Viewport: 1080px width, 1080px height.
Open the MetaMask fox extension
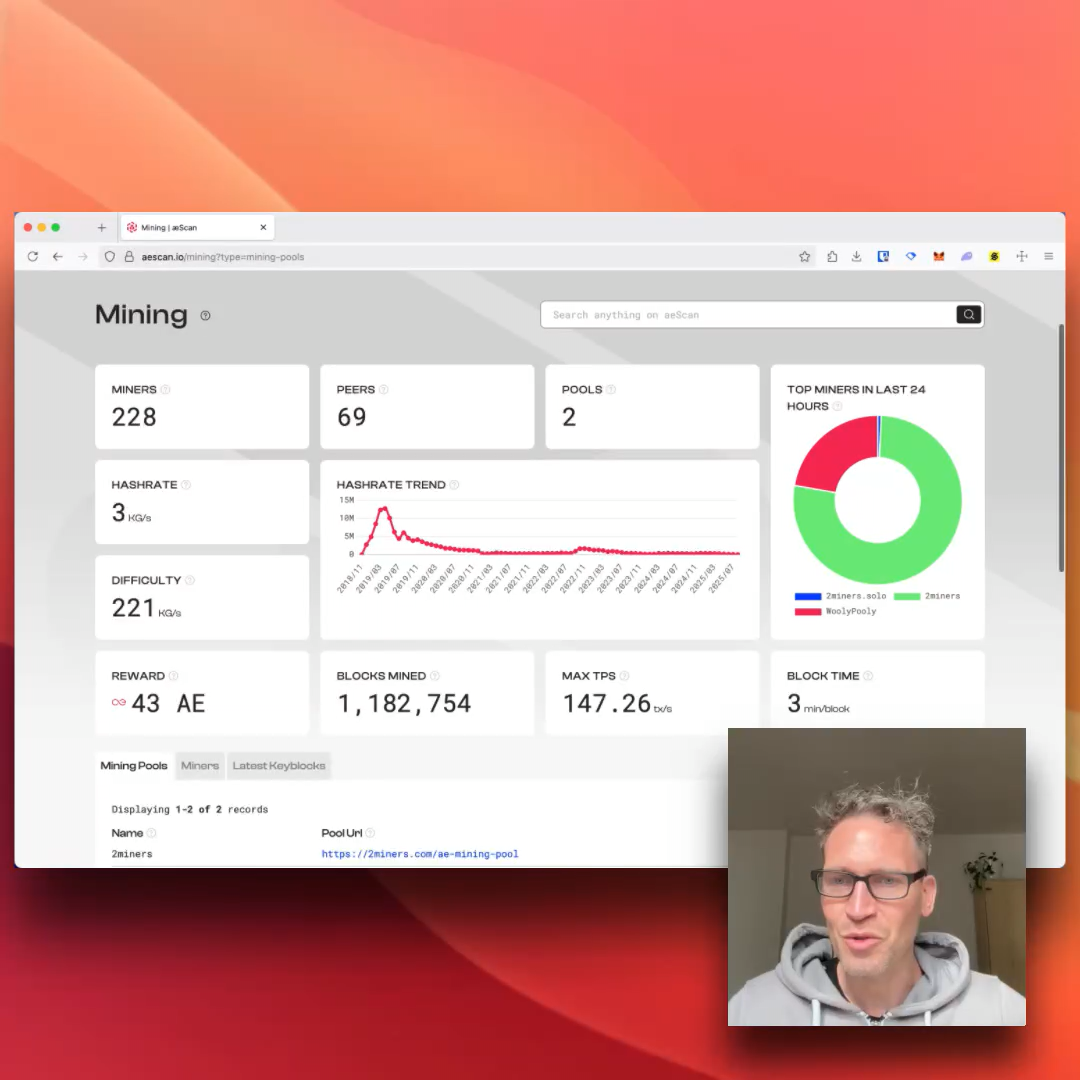[x=938, y=256]
